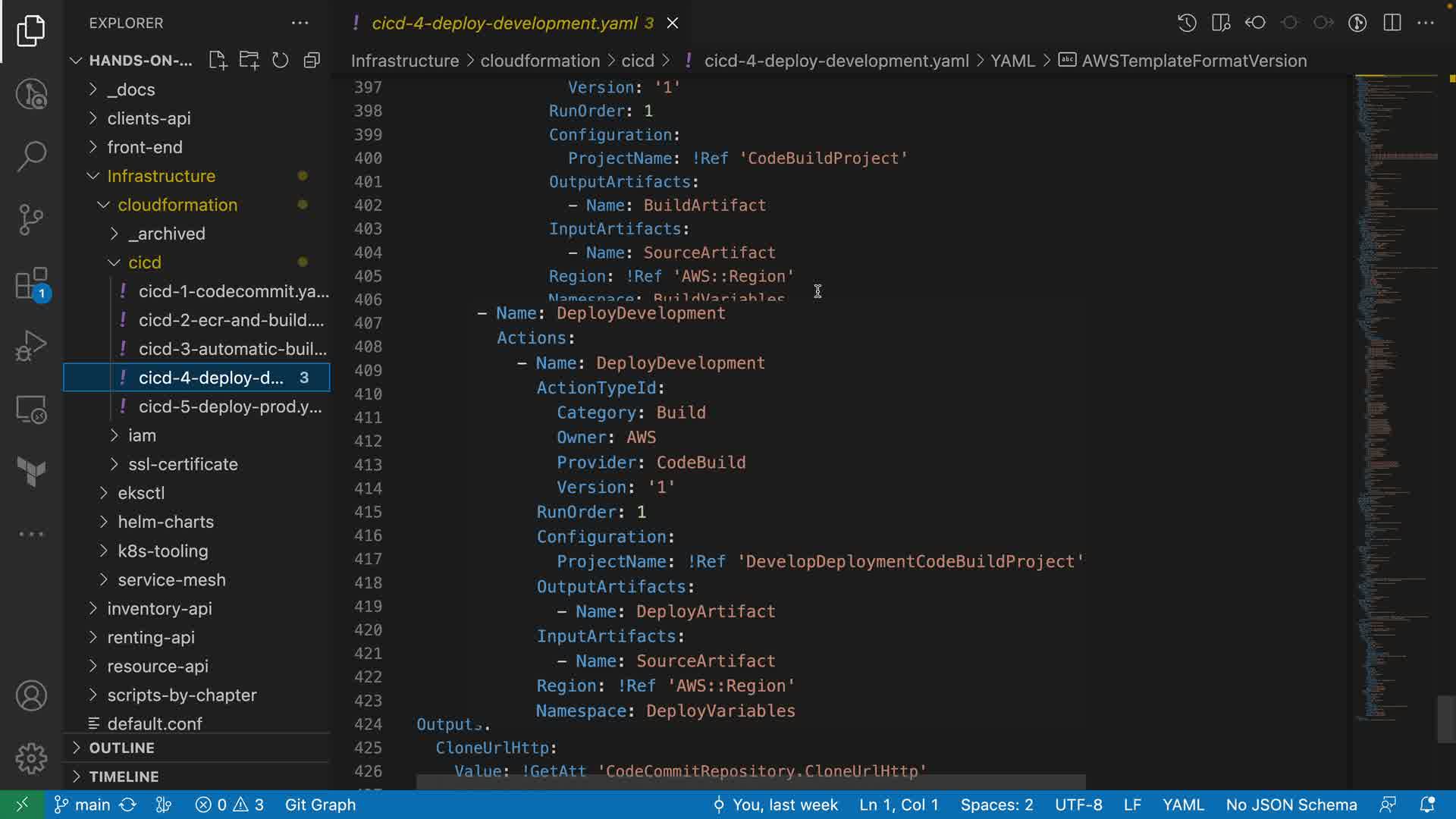Open the Source Control view
This screenshot has width=1456, height=819.
(x=31, y=220)
